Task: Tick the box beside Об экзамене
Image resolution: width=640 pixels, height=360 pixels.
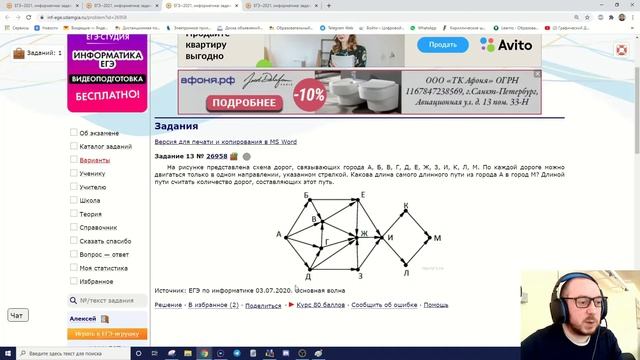Action: pyautogui.click(x=73, y=132)
